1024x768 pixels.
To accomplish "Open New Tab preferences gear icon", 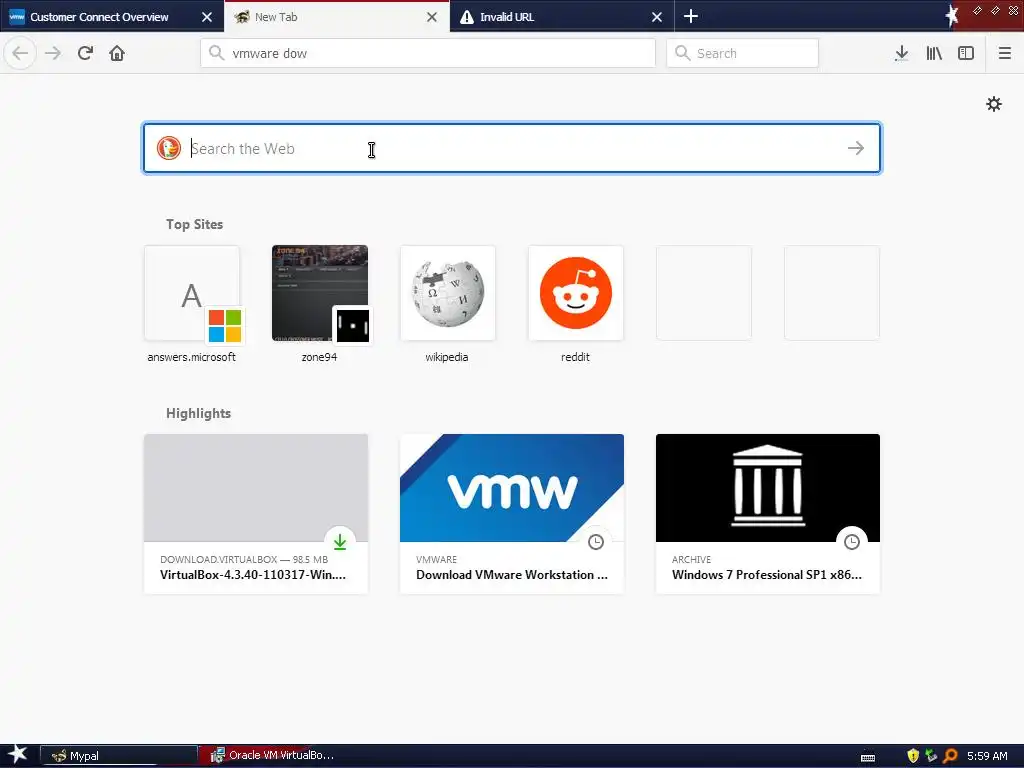I will pyautogui.click(x=993, y=104).
